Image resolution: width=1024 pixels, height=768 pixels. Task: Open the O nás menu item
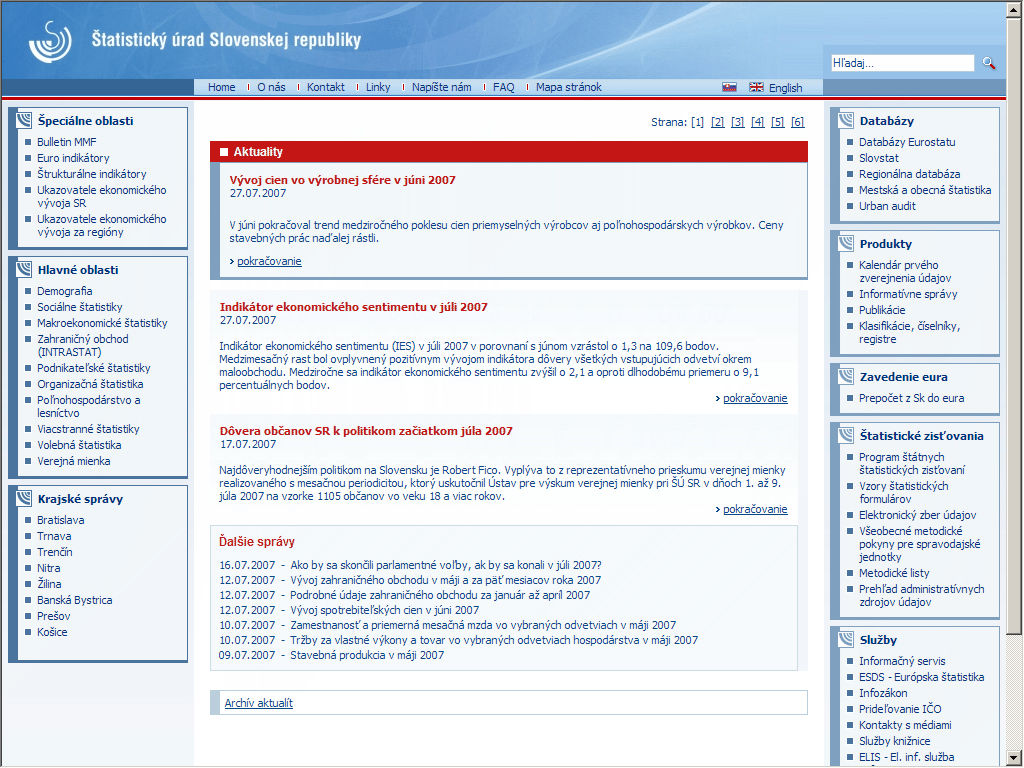271,87
